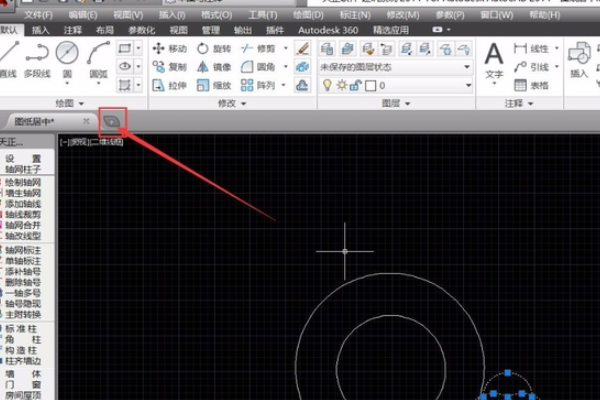Select the Polyline (多段线) tool
The height and width of the screenshot is (400, 600).
click(x=37, y=59)
